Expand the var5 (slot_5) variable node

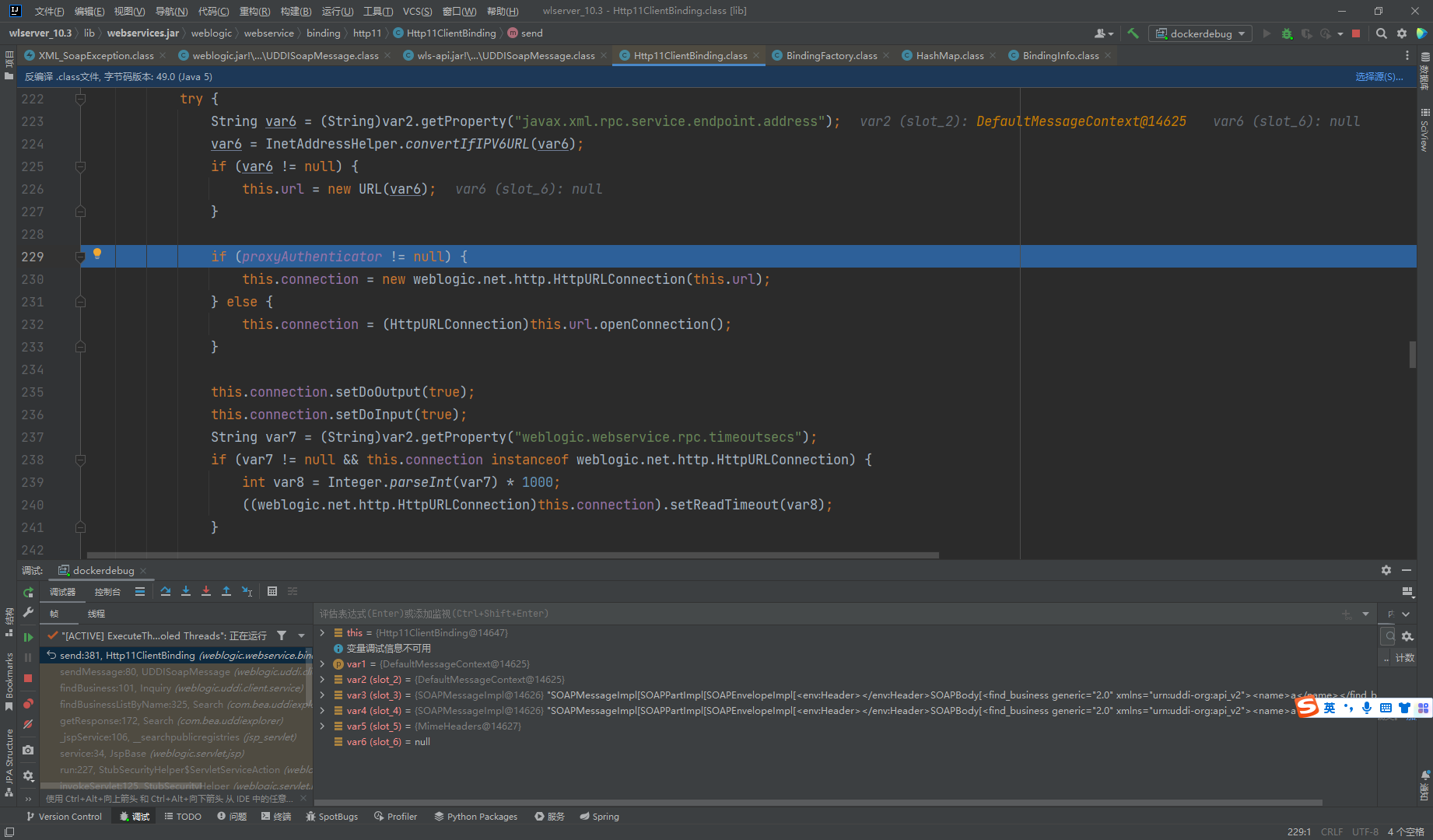(323, 726)
